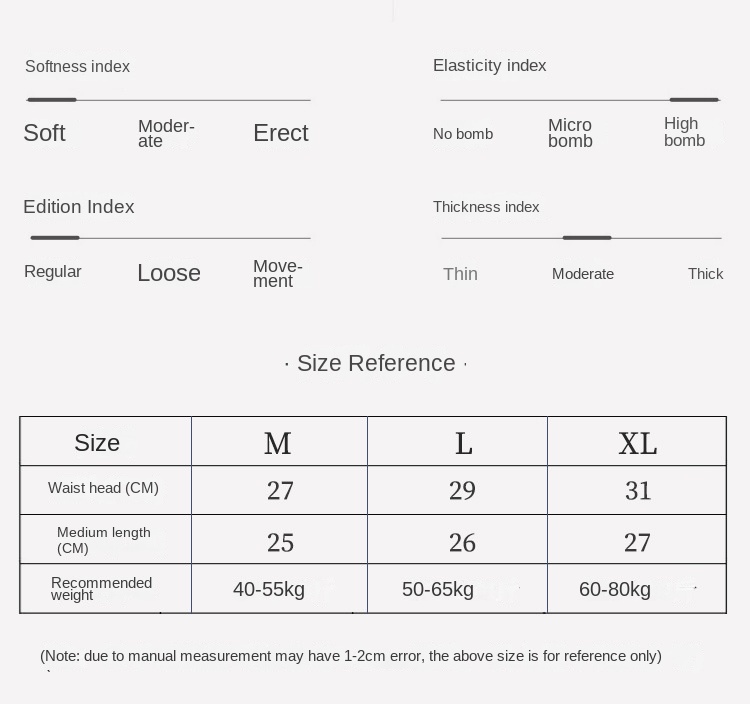Click the Elasticity index slider marker
750x704 pixels.
(694, 100)
